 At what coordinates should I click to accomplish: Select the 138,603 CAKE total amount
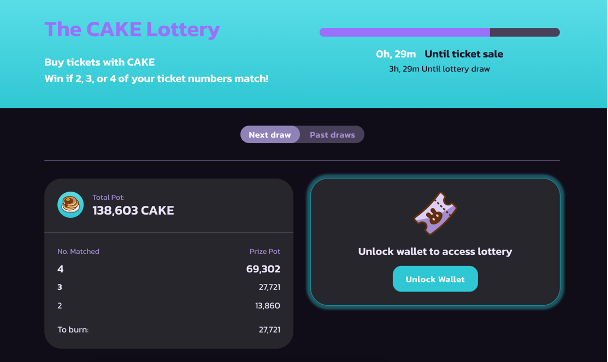point(133,210)
